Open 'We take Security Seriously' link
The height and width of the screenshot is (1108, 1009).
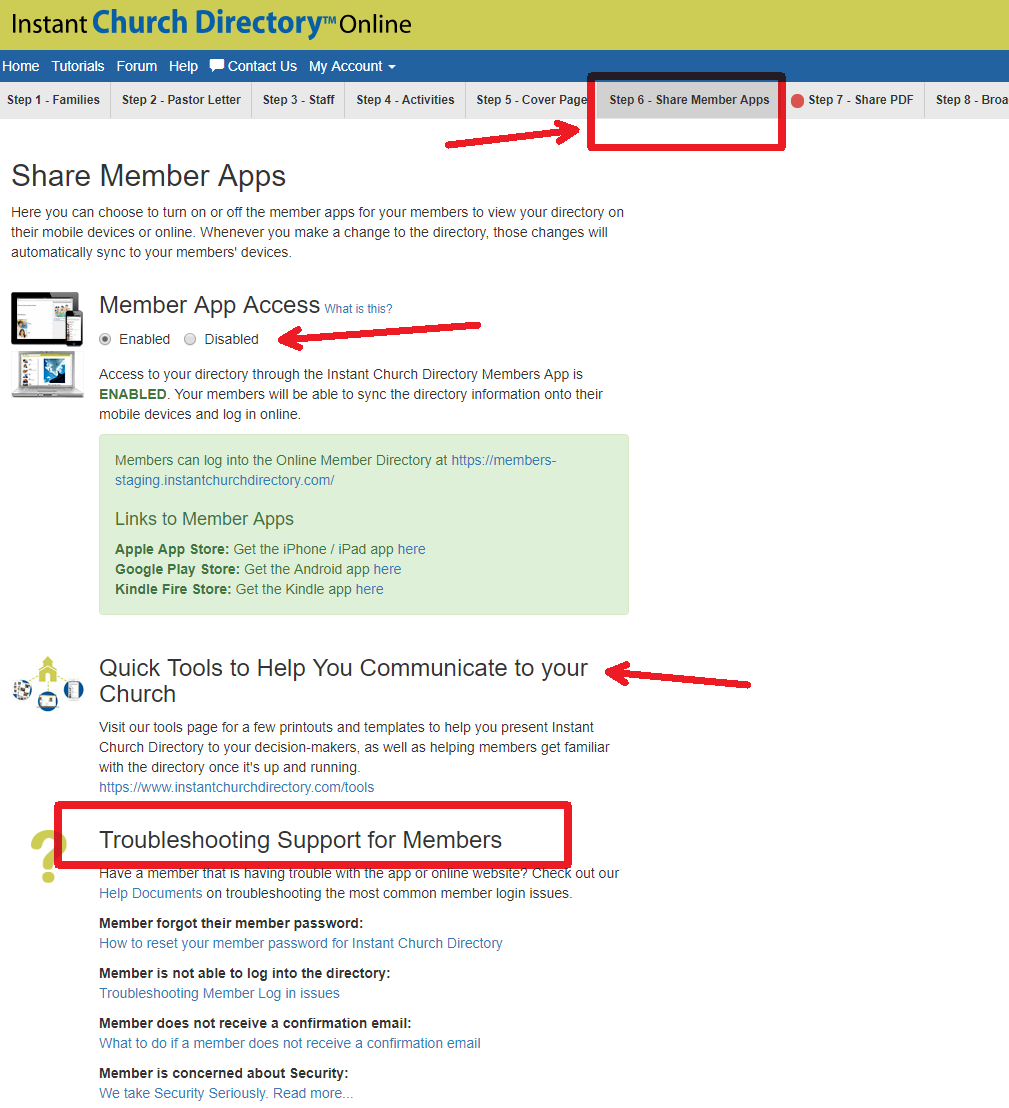click(226, 1093)
